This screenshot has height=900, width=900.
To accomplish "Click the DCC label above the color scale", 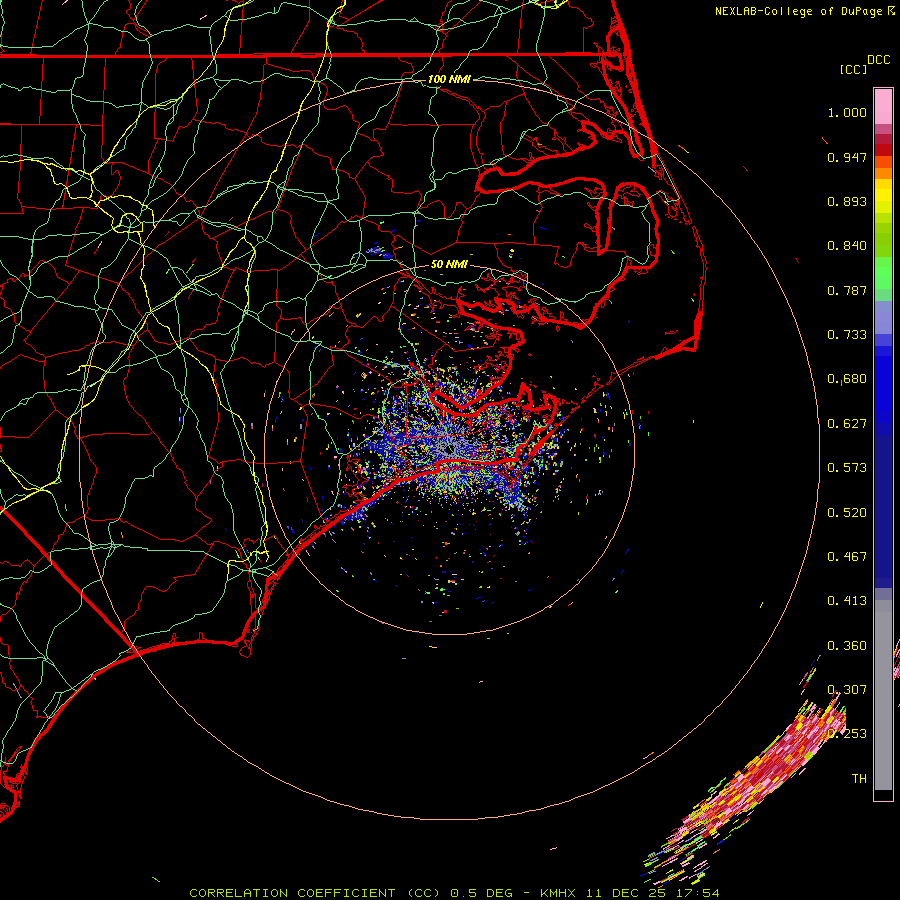I will coord(878,60).
